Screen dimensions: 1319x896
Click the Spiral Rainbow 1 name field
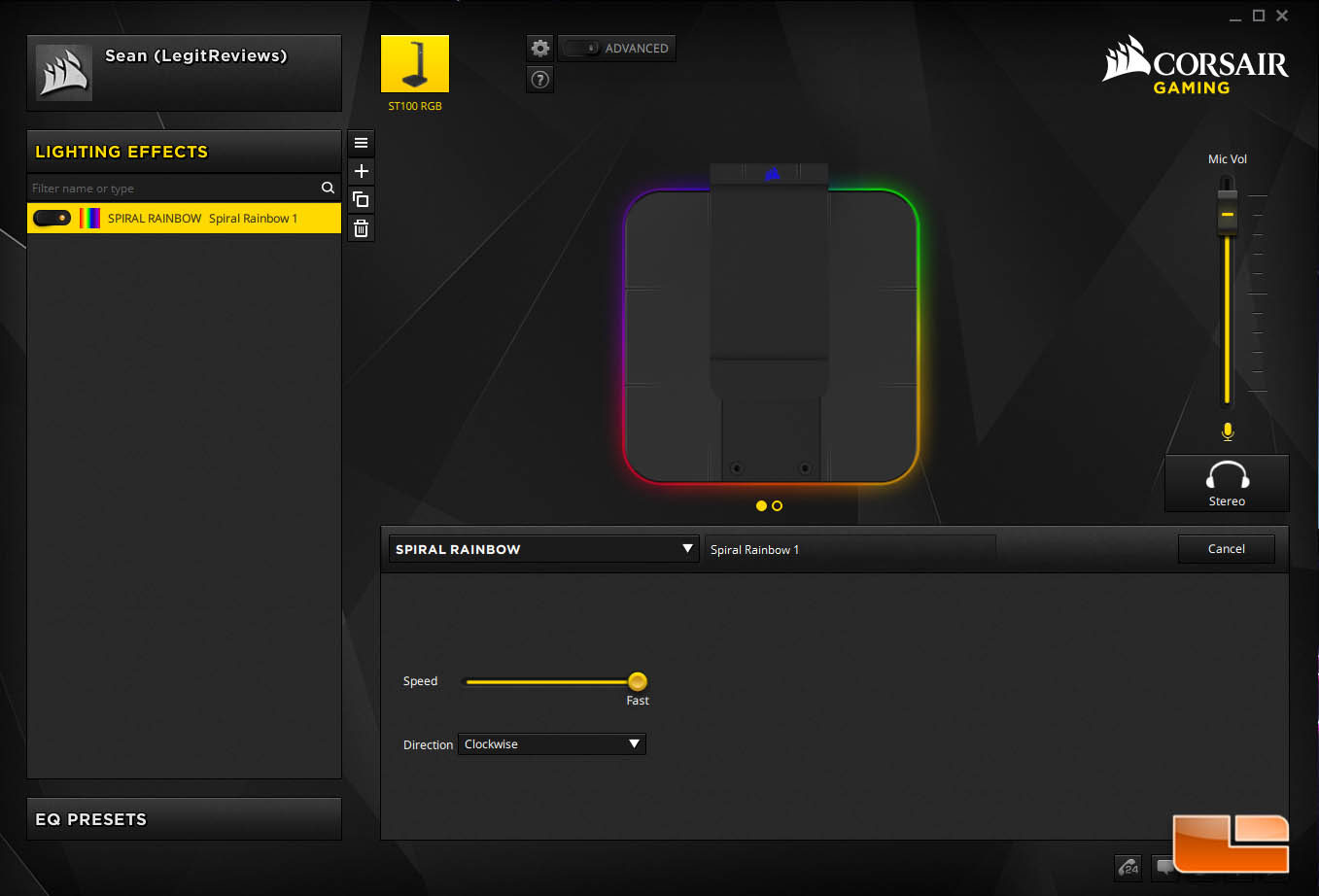(850, 549)
